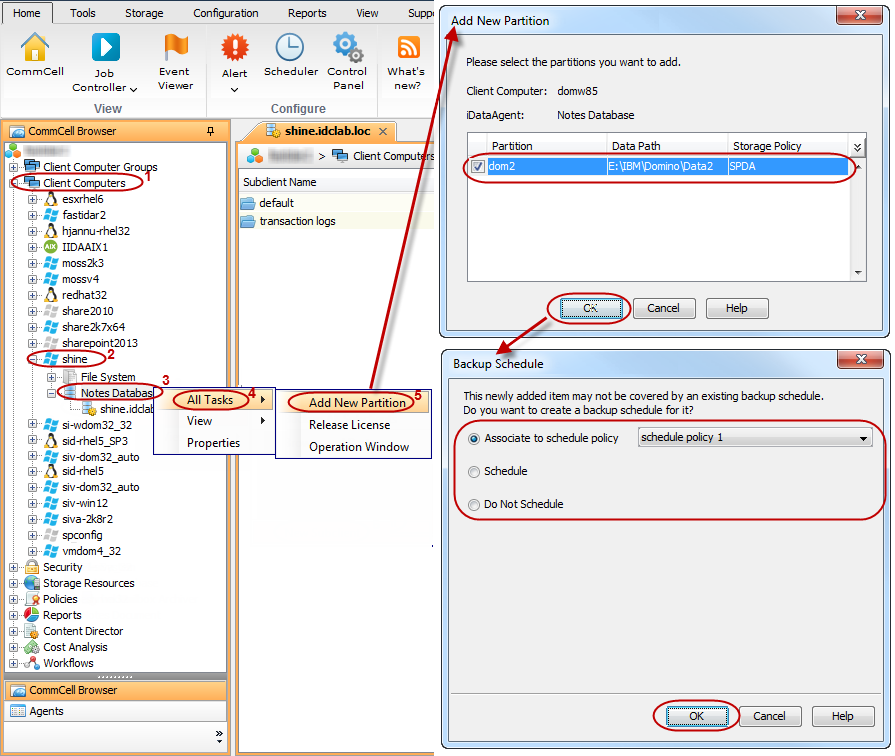Viewport: 895px width, 756px height.
Task: Expand the Security tree node
Action: (x=14, y=568)
